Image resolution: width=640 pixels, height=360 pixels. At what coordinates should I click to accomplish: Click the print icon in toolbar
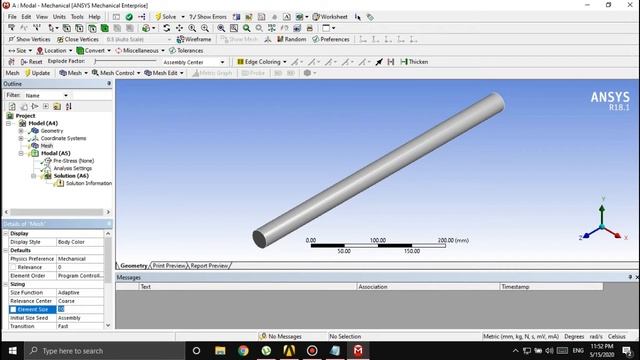tap(309, 28)
